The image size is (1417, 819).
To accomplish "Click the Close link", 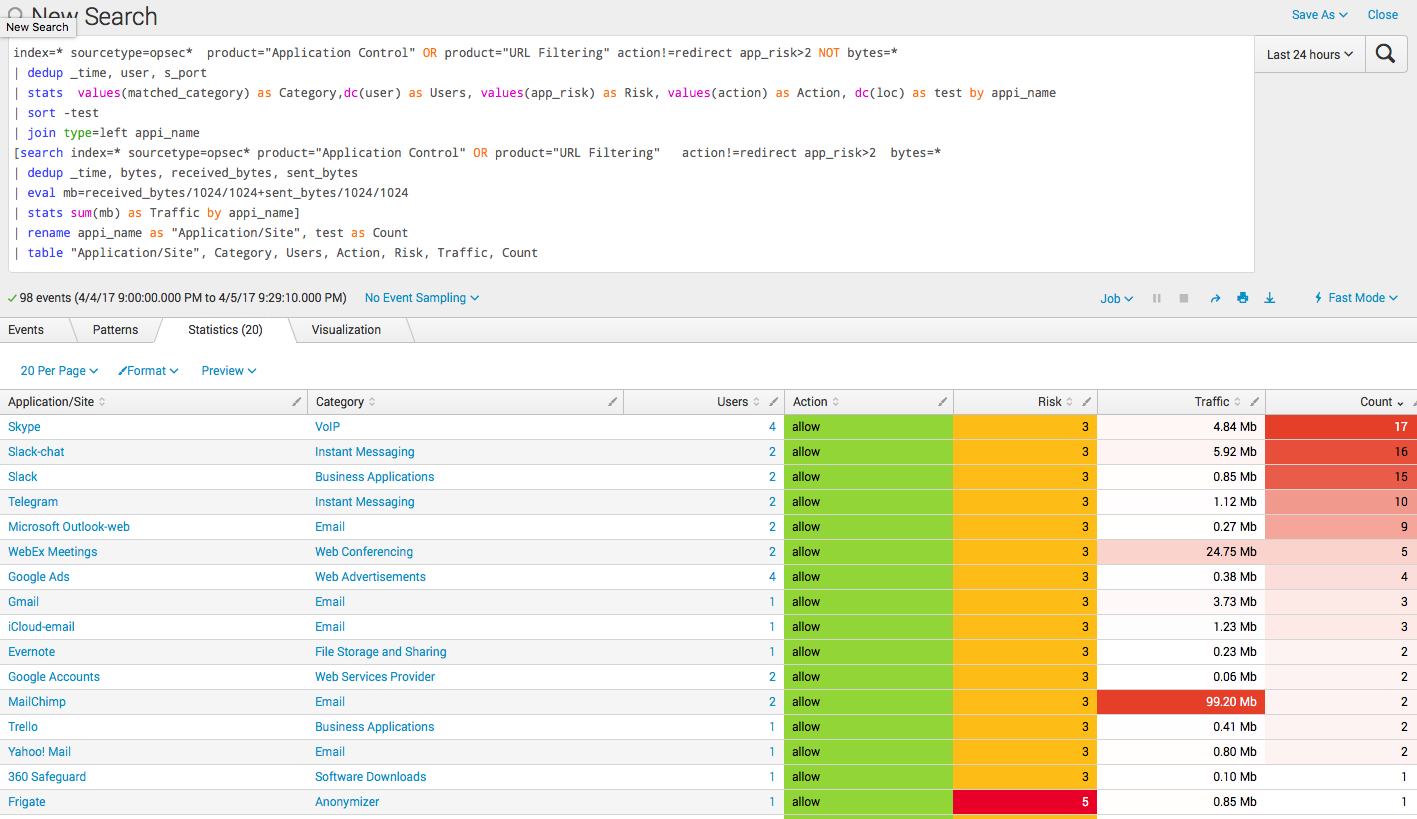I will click(1383, 15).
